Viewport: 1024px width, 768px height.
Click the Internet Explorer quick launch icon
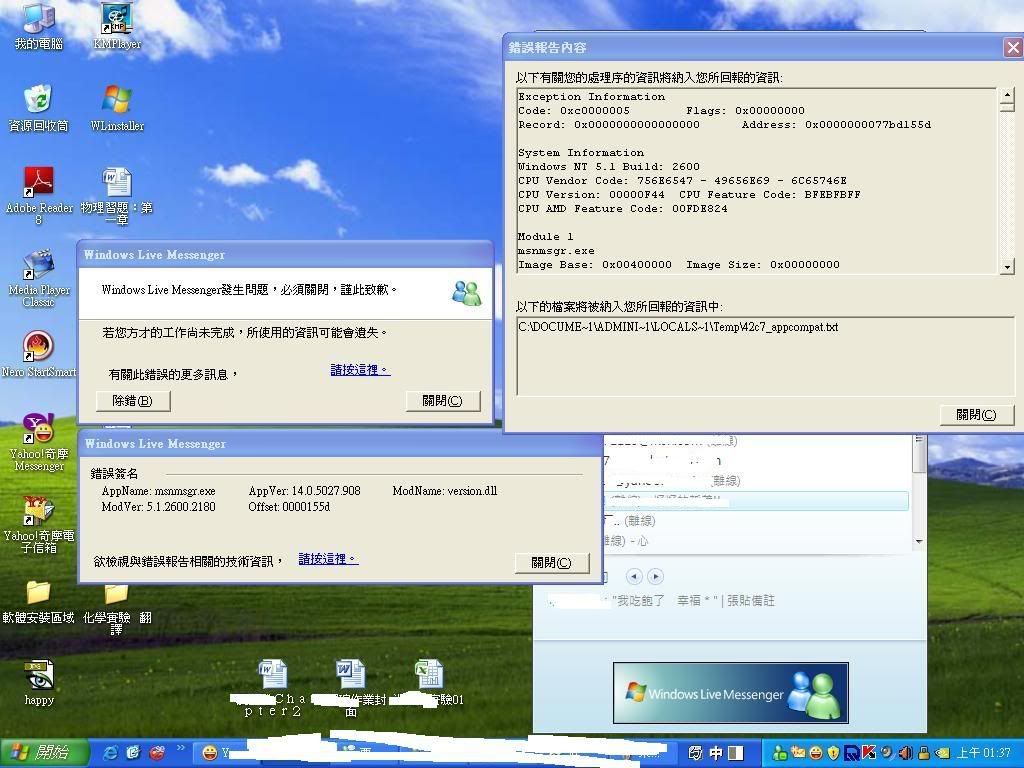[110, 753]
